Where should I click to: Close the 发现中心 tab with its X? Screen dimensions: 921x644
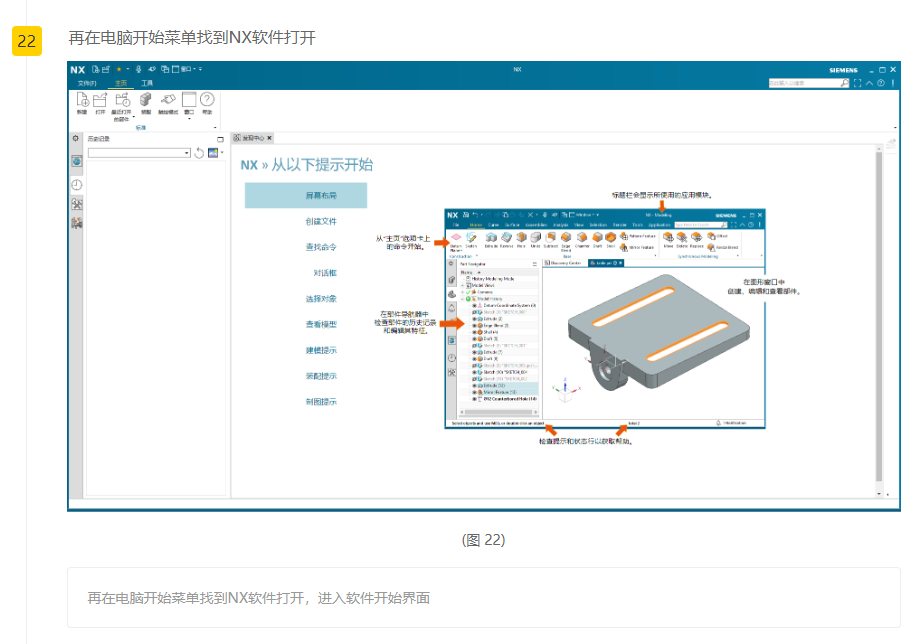270,138
